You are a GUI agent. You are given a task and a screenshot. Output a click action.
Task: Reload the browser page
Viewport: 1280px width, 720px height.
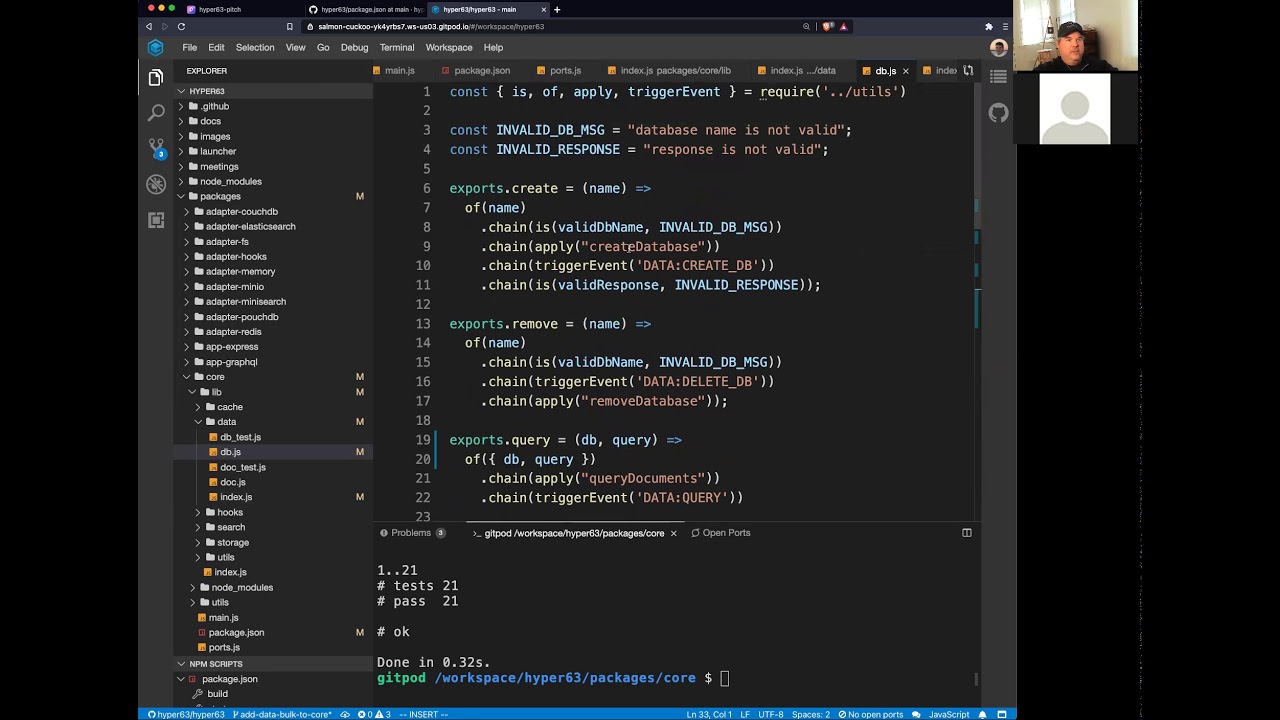(x=181, y=26)
